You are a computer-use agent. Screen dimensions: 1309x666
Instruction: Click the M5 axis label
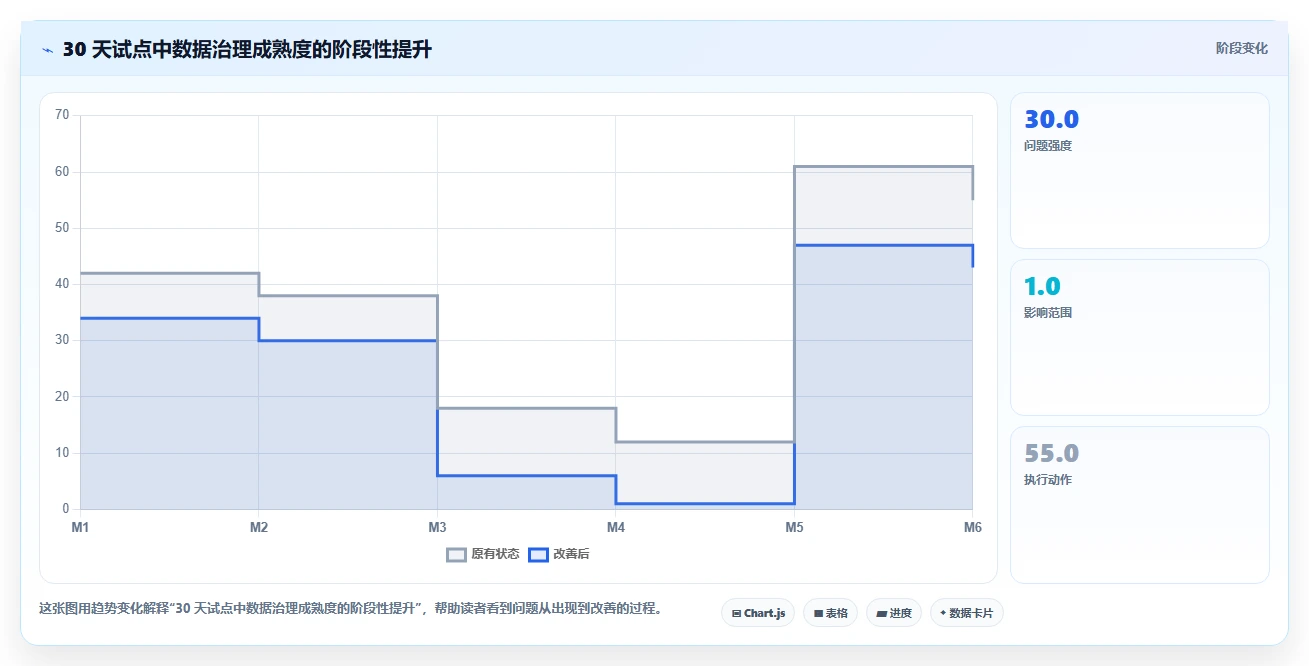(x=794, y=527)
